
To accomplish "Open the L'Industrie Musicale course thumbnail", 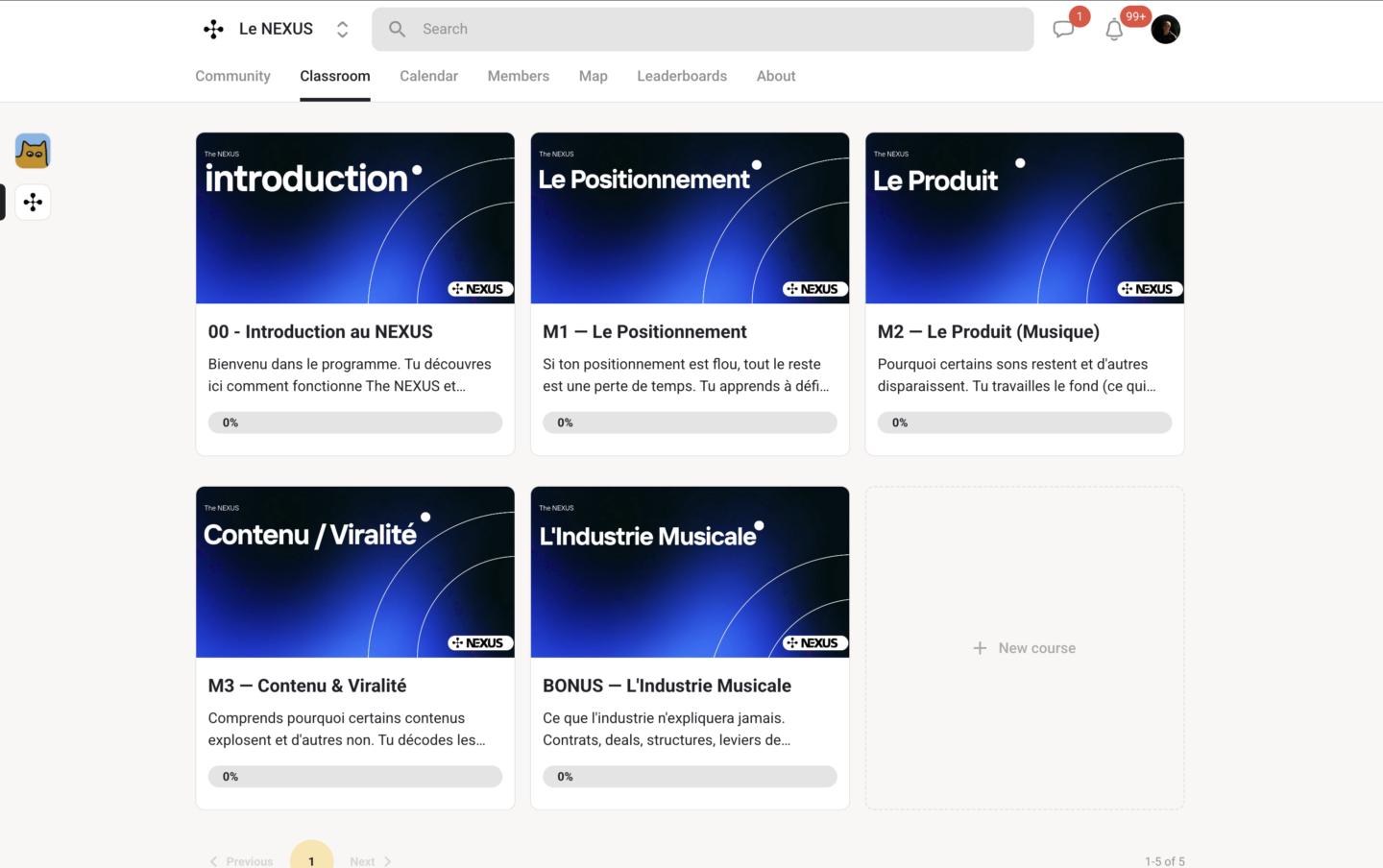I will tap(690, 572).
